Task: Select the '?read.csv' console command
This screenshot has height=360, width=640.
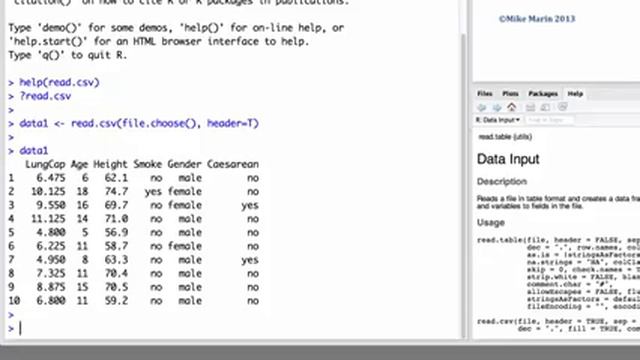Action: (45, 96)
